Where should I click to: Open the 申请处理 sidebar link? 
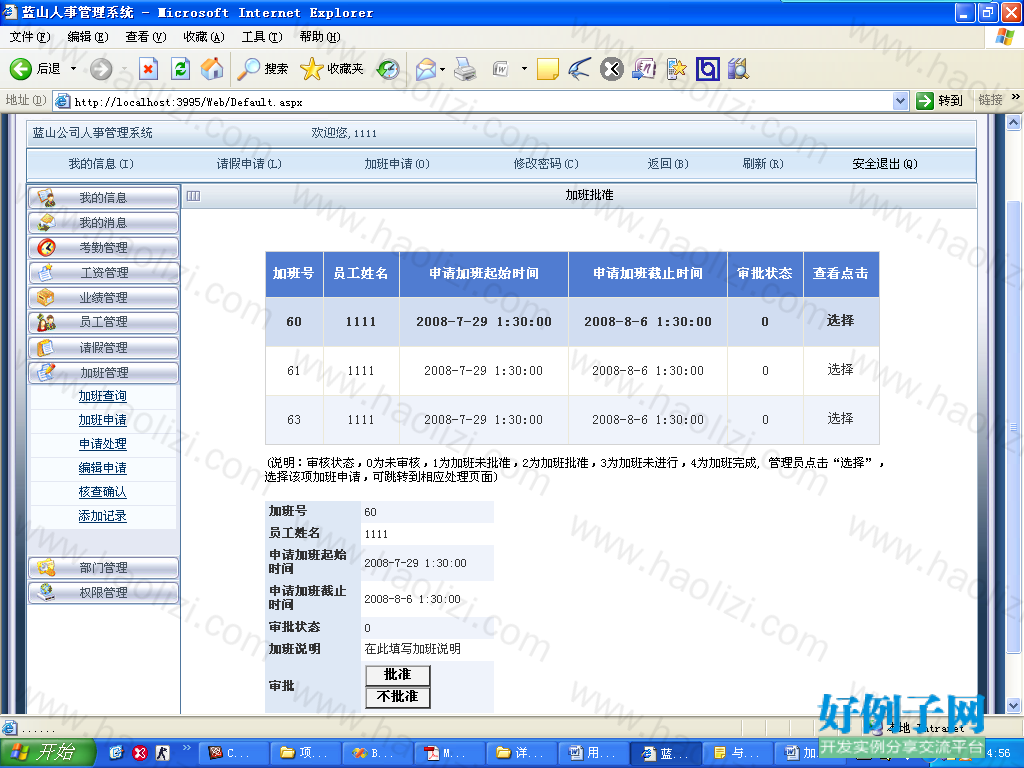pos(103,444)
